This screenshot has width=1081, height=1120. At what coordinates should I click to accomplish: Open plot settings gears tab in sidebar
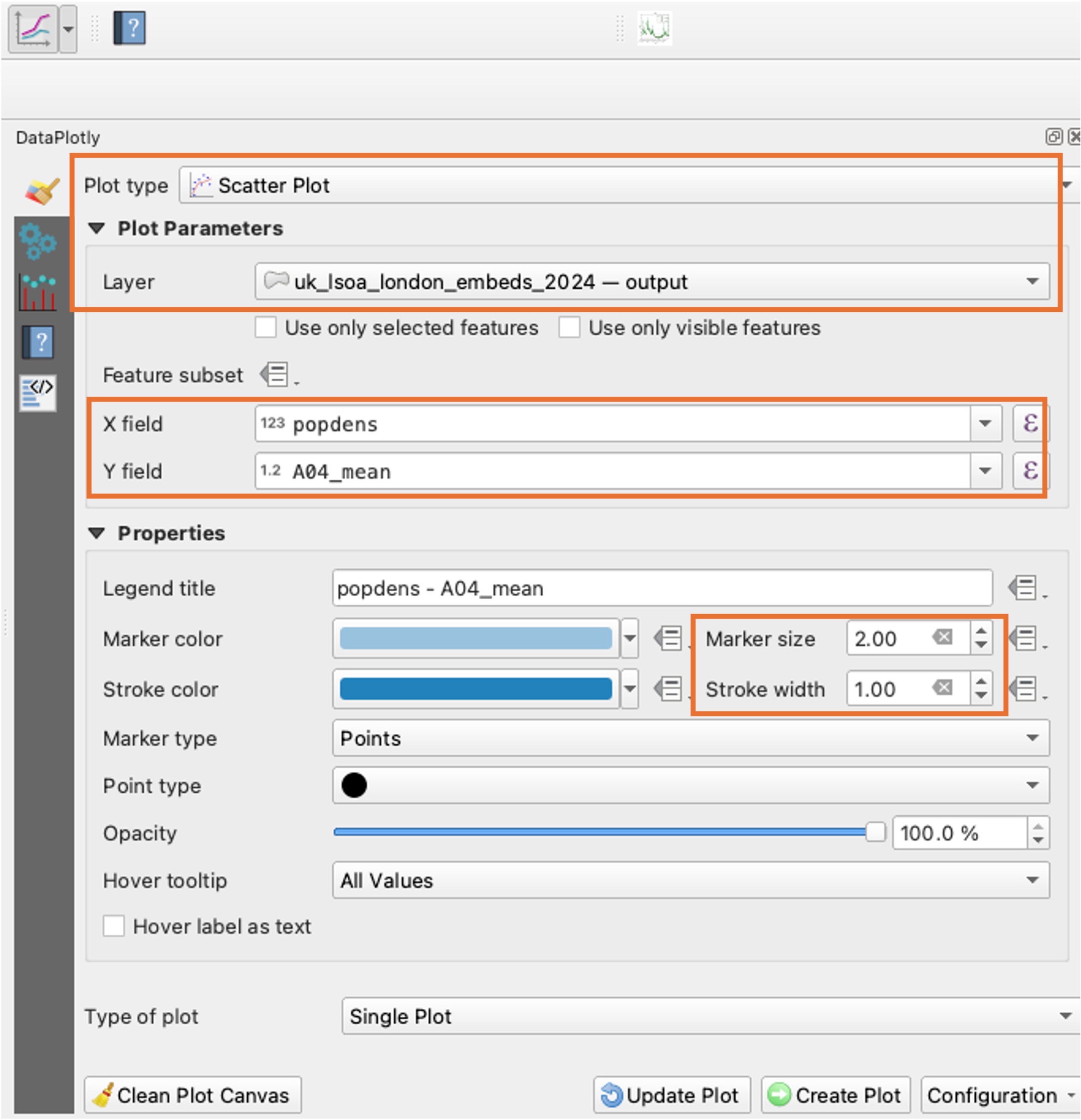coord(38,240)
